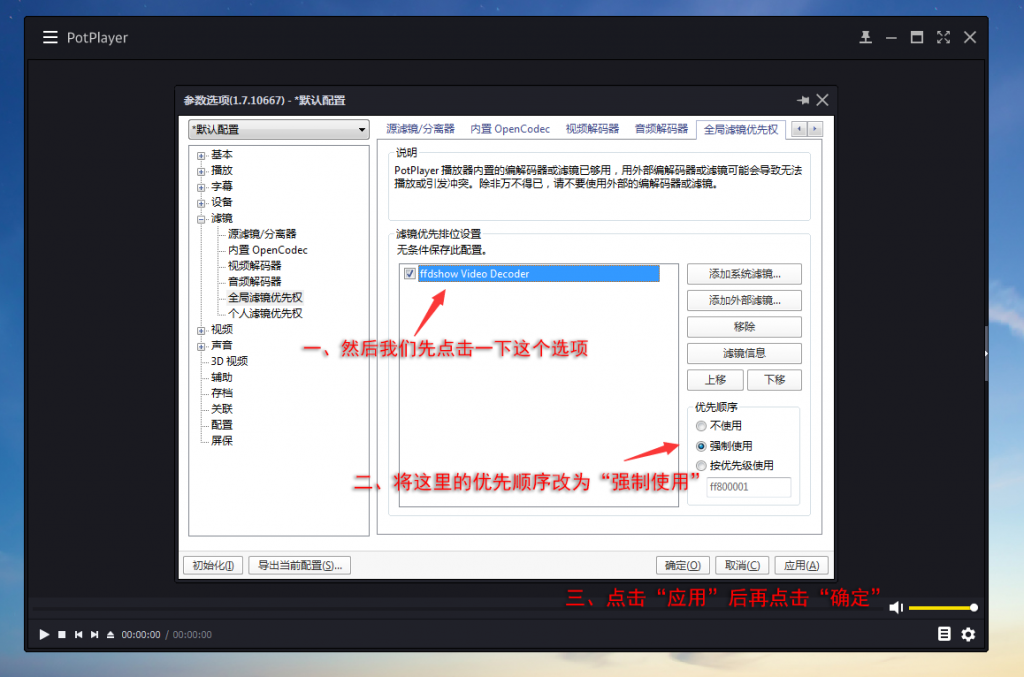
Task: Click the playback seek bar
Action: point(457,608)
